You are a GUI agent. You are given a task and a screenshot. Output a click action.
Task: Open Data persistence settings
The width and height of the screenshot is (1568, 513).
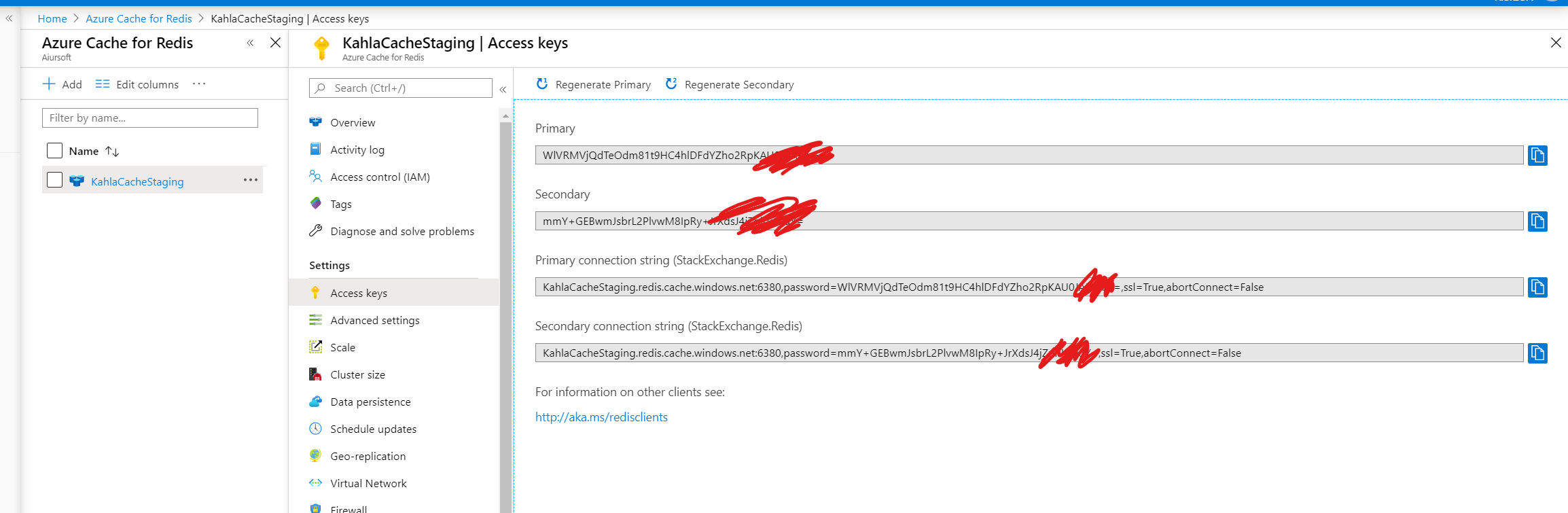pyautogui.click(x=370, y=402)
